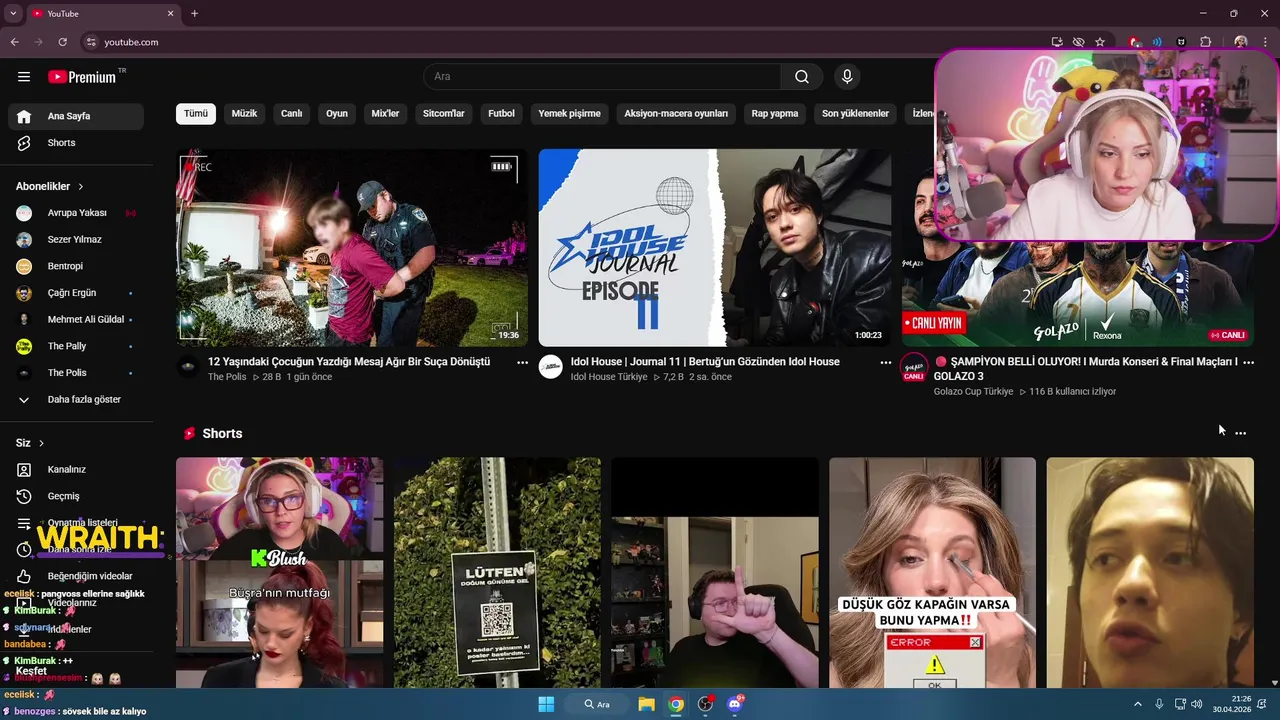Open Idol House Journal 11 video title

(x=705, y=362)
